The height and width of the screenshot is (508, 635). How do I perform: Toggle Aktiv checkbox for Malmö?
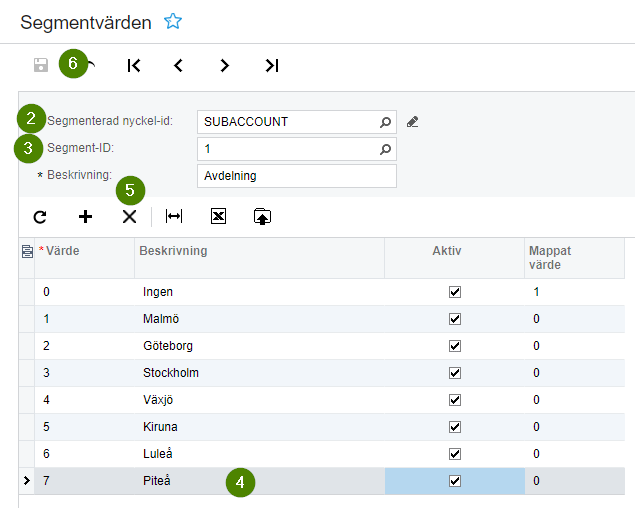point(455,319)
